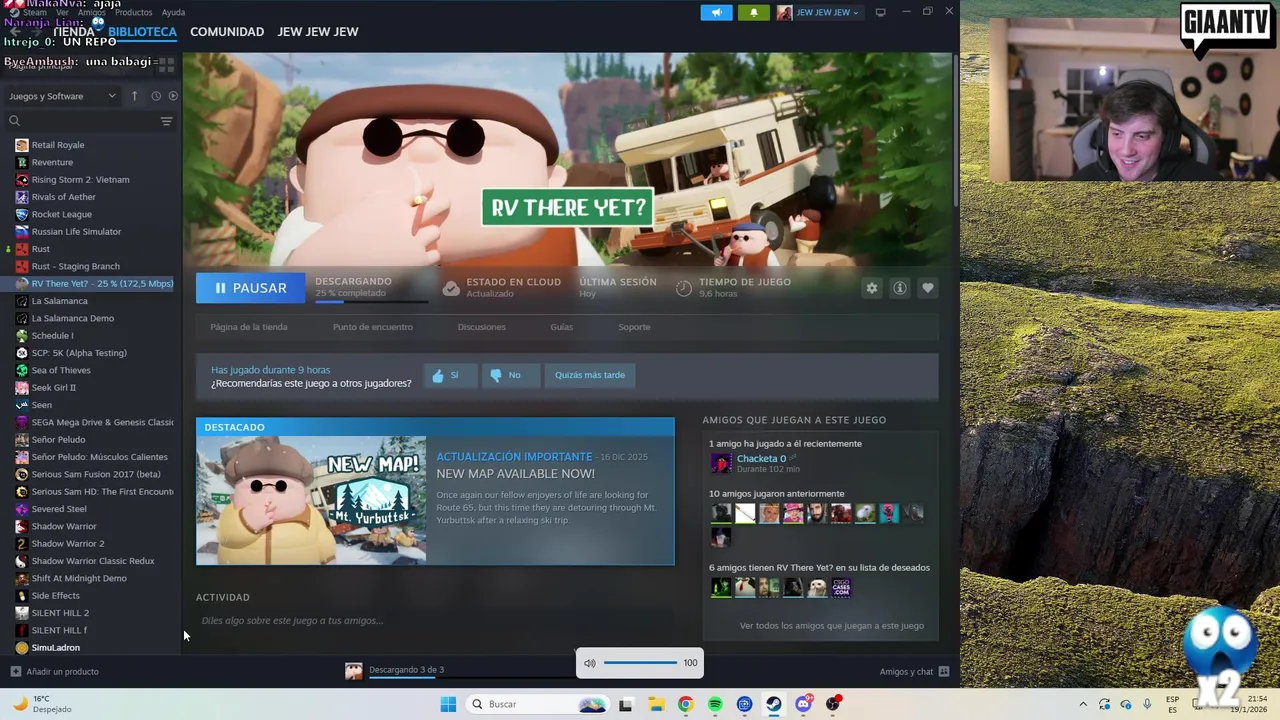
Task: Adjust the volume slider at 100
Action: [640, 663]
